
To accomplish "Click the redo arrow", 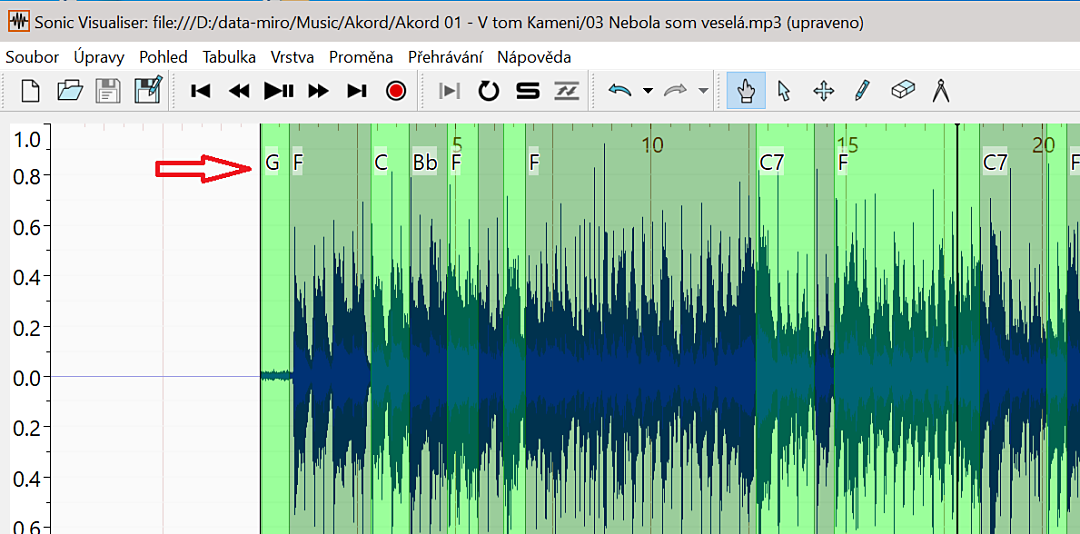I will click(675, 91).
